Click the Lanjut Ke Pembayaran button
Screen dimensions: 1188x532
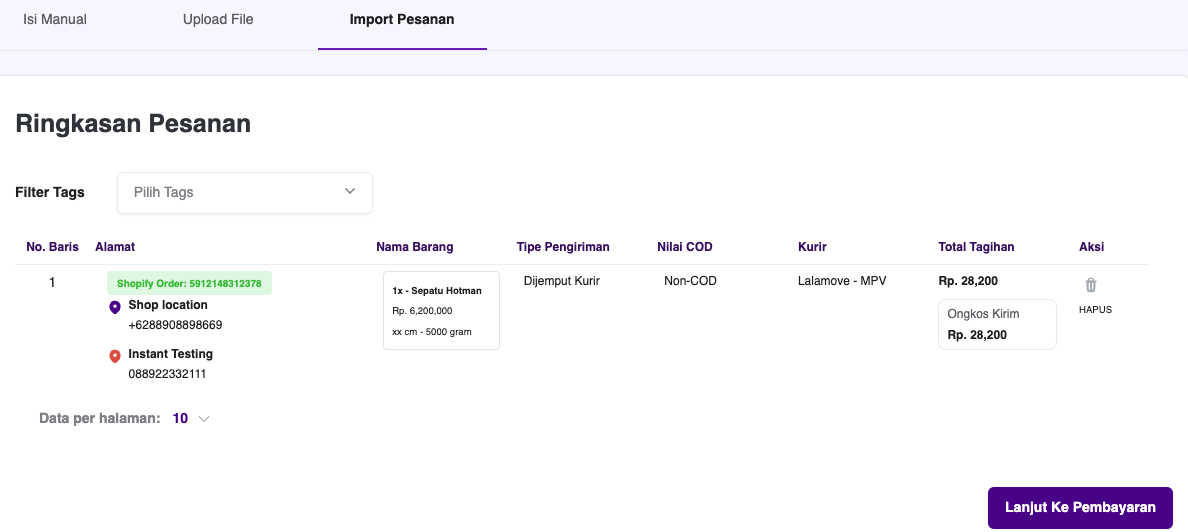tap(1080, 508)
